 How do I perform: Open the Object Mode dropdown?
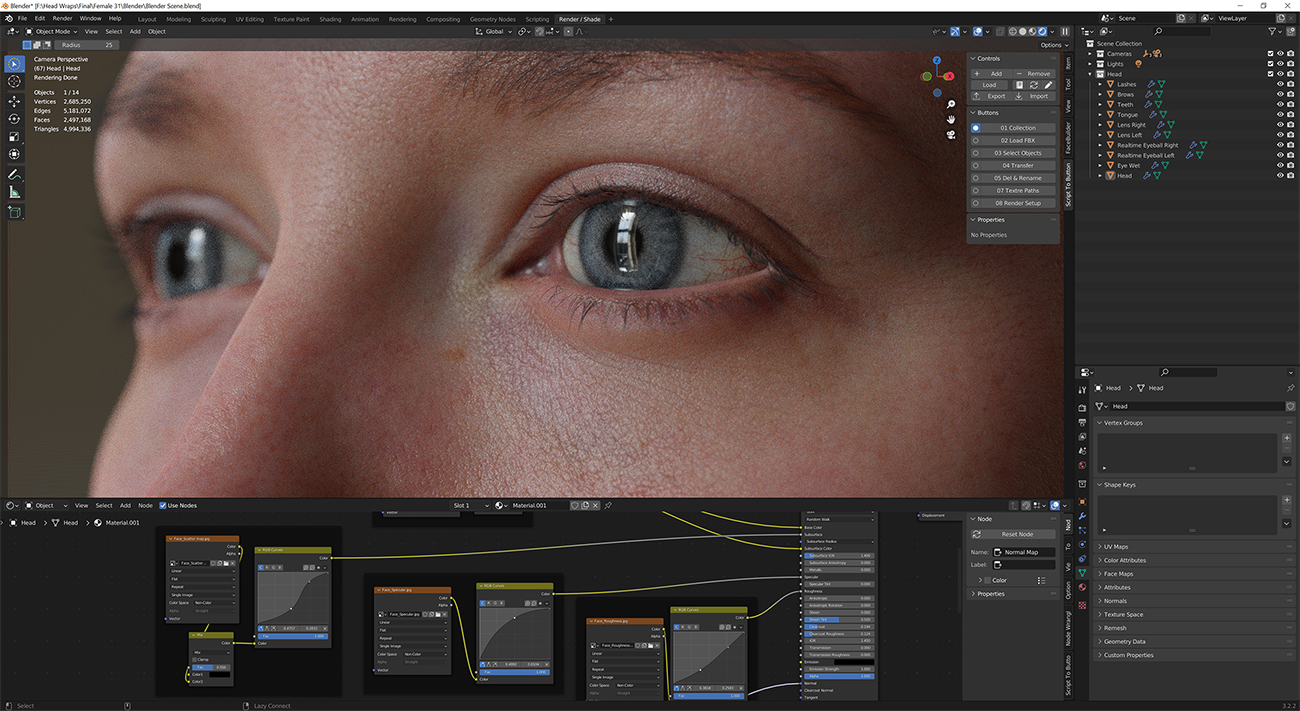55,31
